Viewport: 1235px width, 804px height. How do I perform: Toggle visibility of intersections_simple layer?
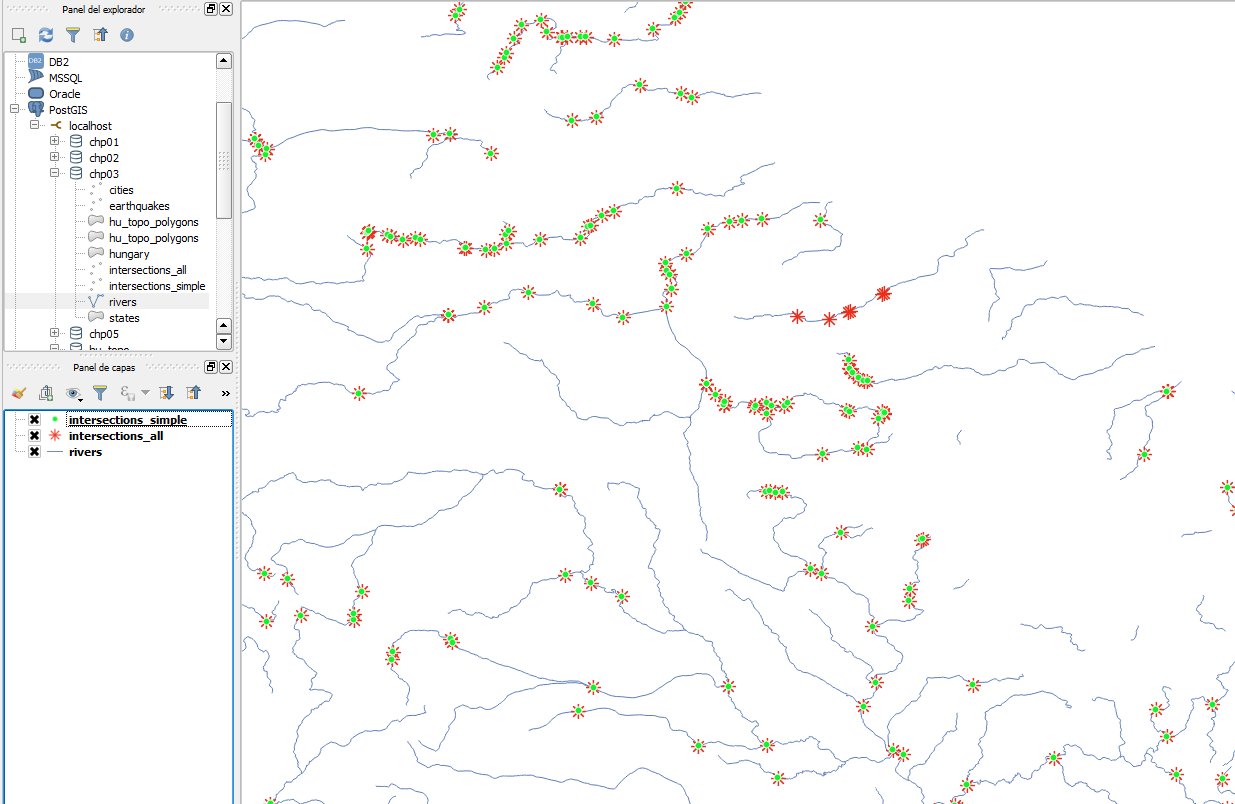[34, 420]
